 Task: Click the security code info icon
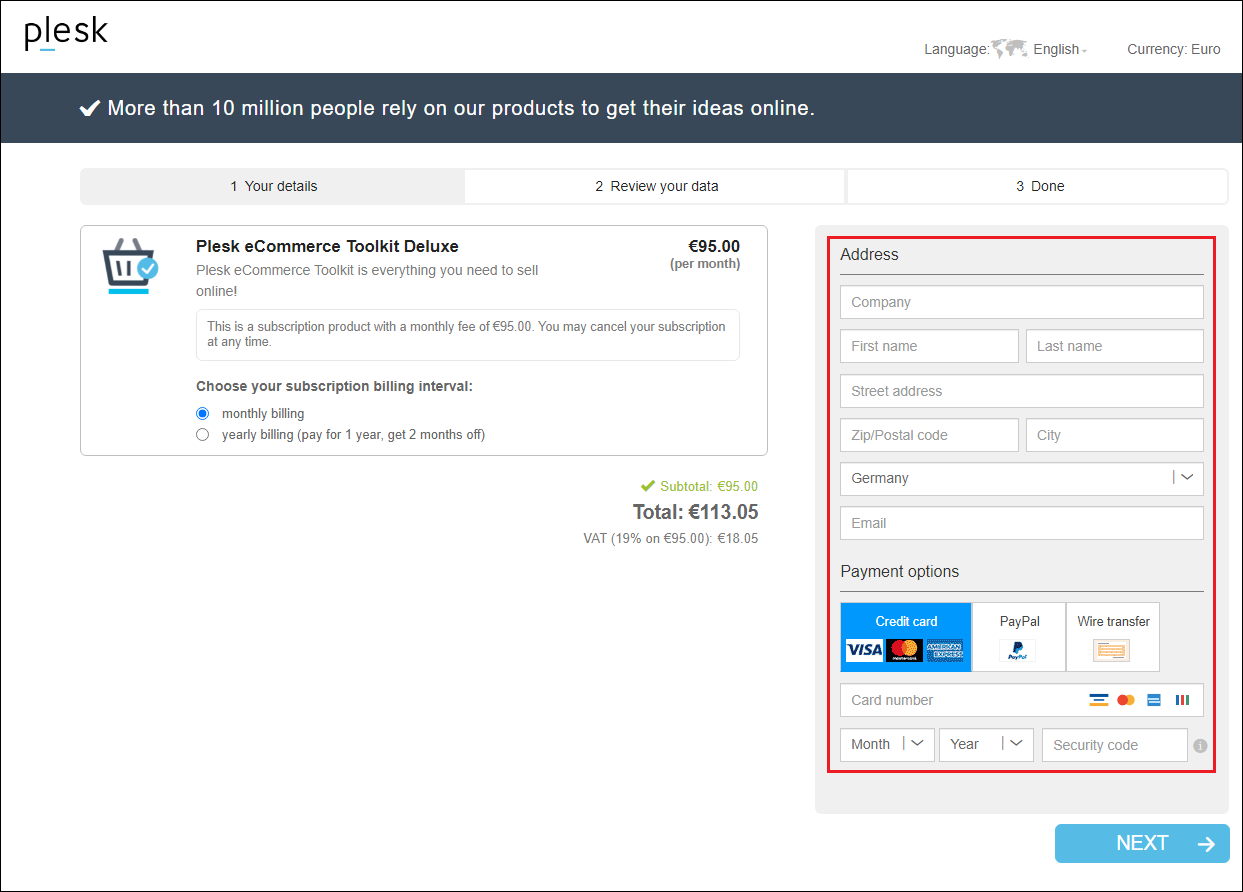pos(1200,745)
